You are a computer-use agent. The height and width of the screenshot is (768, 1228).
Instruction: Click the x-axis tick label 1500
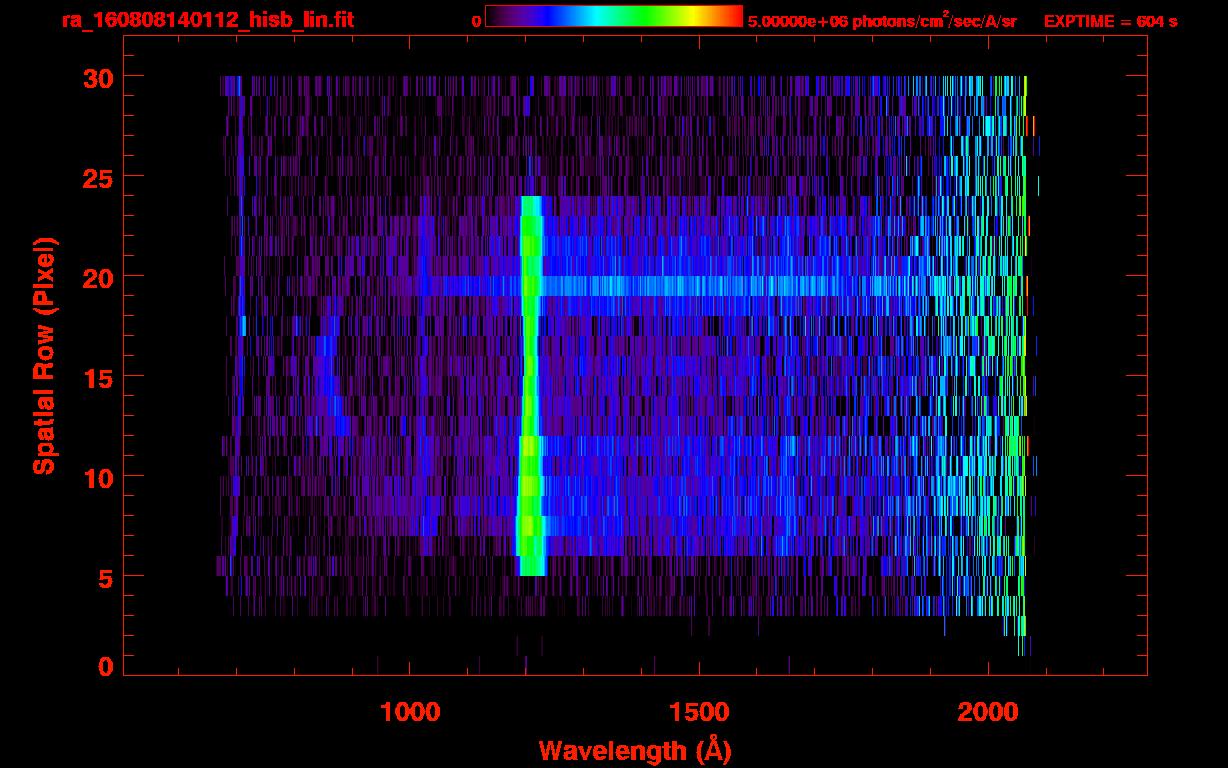(699, 712)
